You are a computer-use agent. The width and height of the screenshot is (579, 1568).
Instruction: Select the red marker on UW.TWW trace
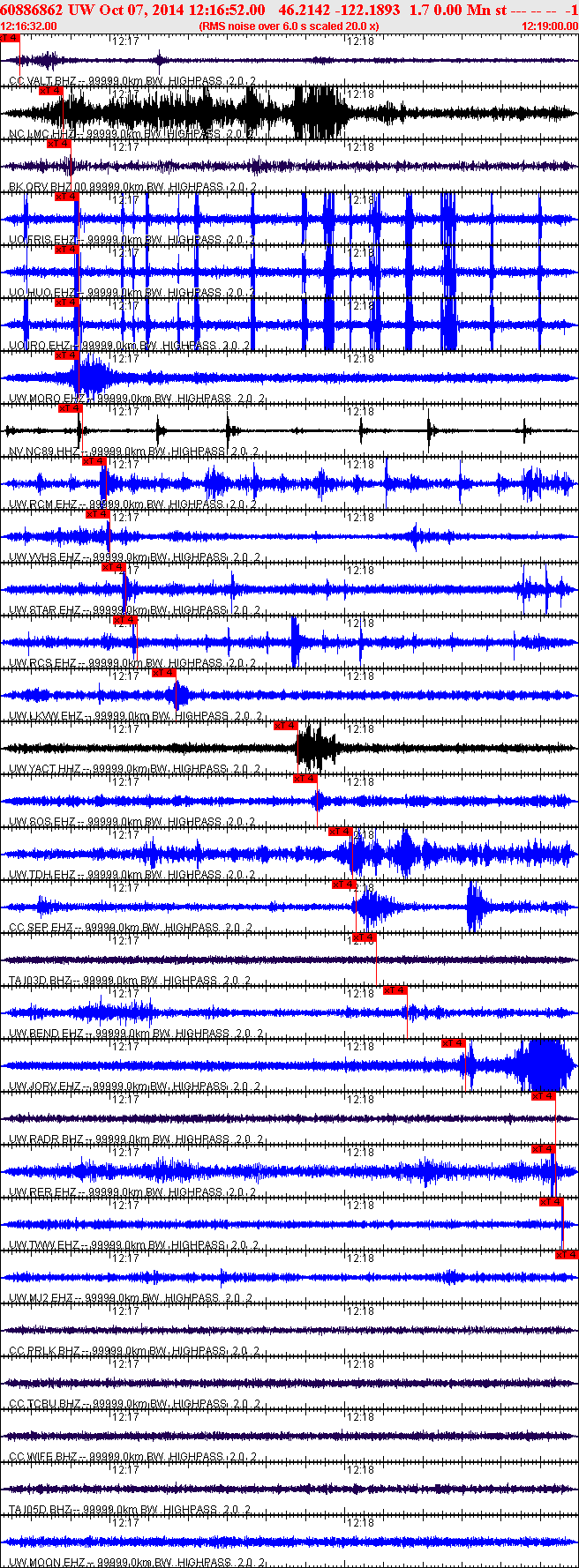click(x=551, y=1202)
